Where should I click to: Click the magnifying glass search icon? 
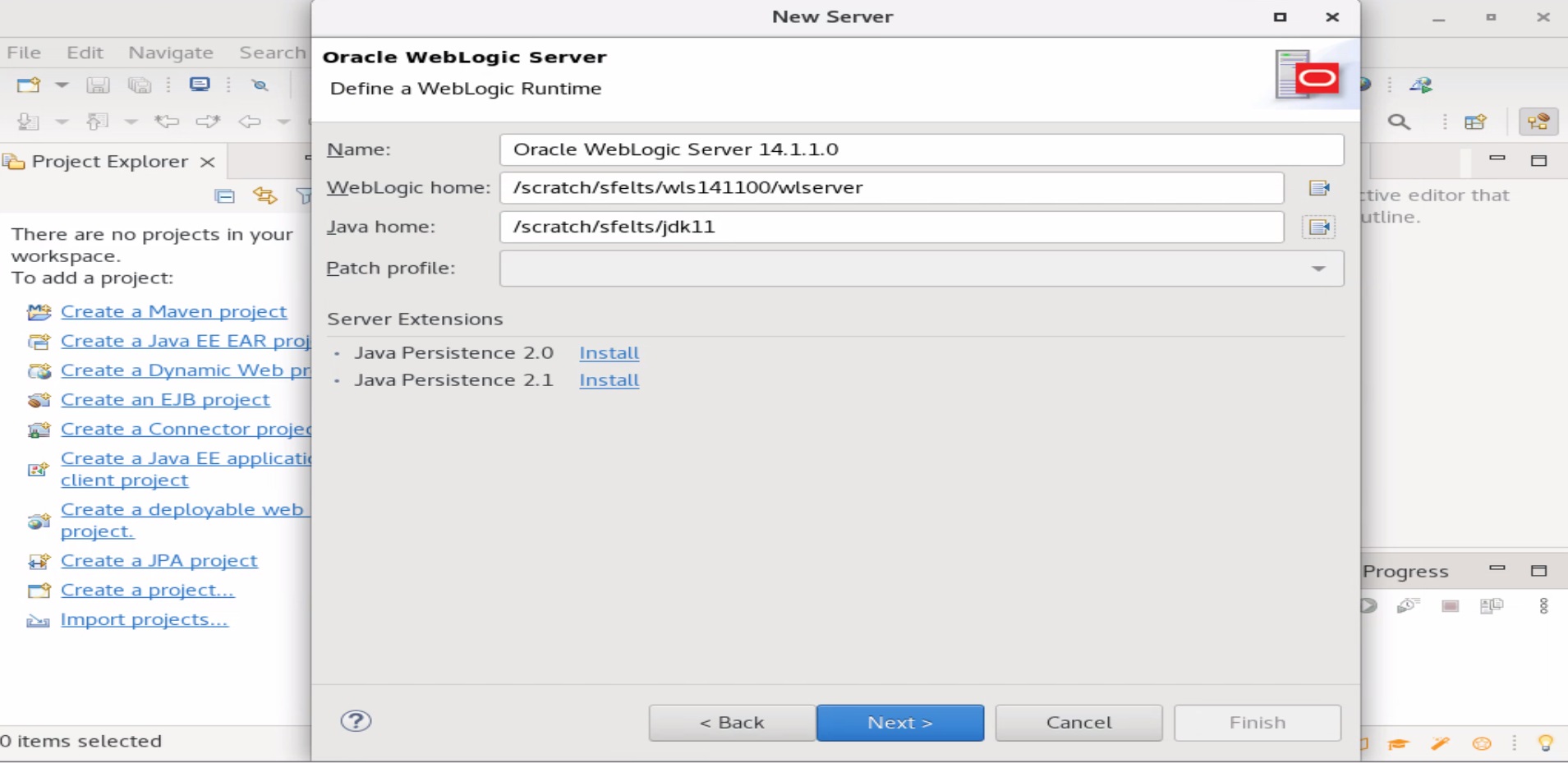click(1399, 122)
